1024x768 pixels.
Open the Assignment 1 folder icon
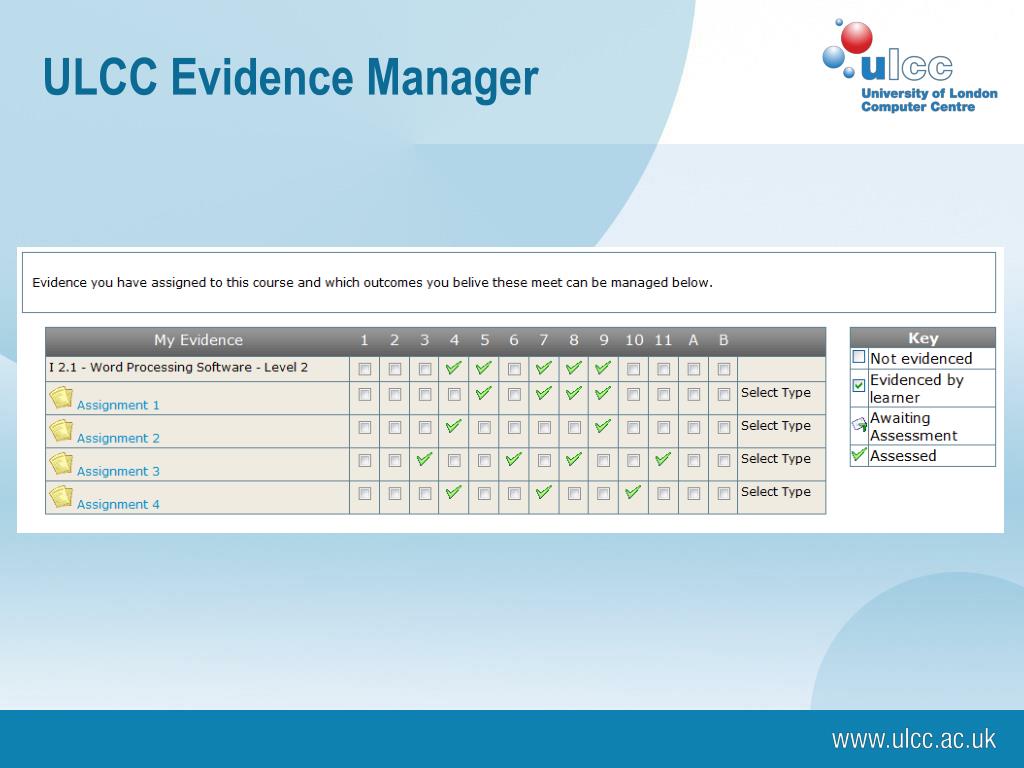(61, 397)
